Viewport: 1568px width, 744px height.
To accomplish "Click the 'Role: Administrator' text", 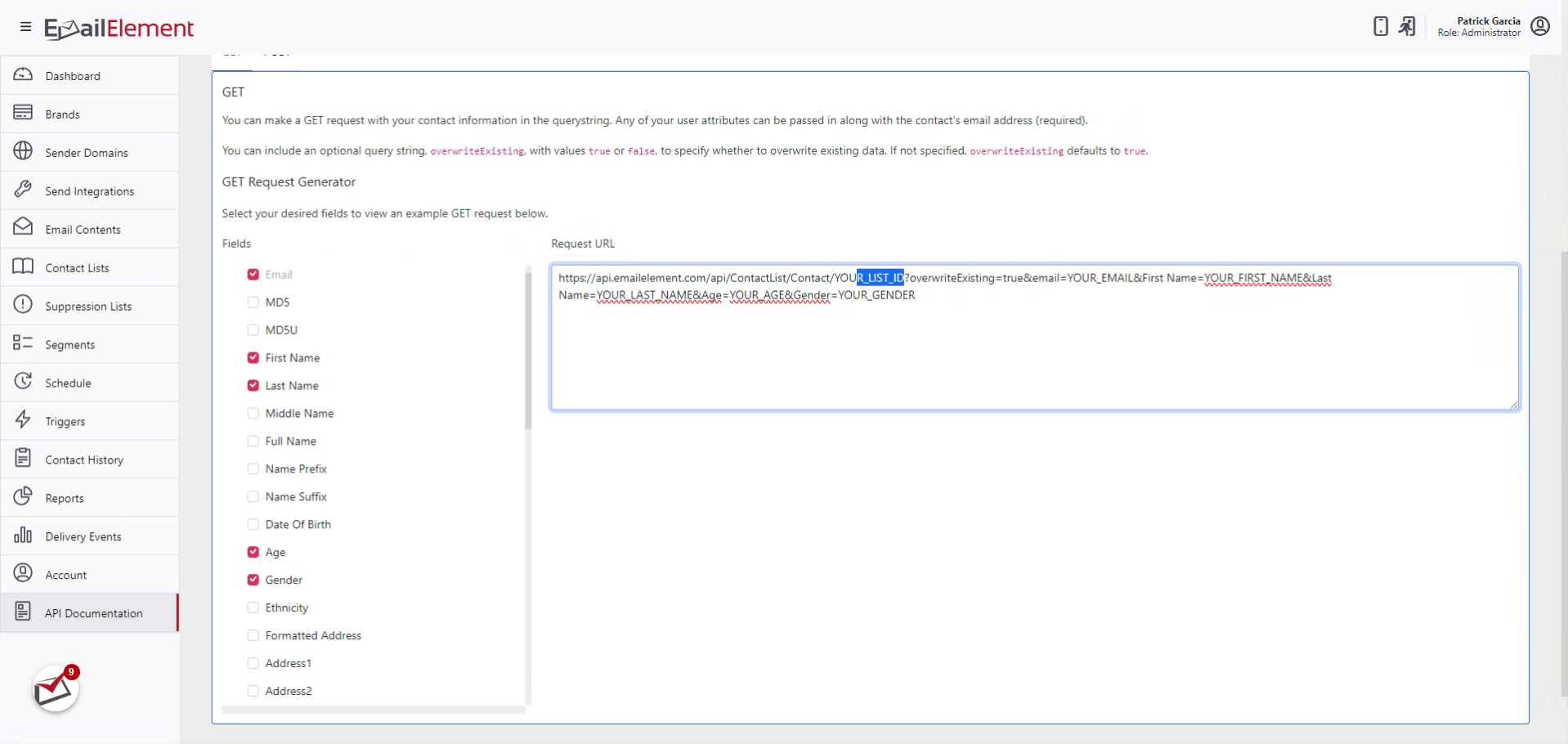I will 1480,33.
